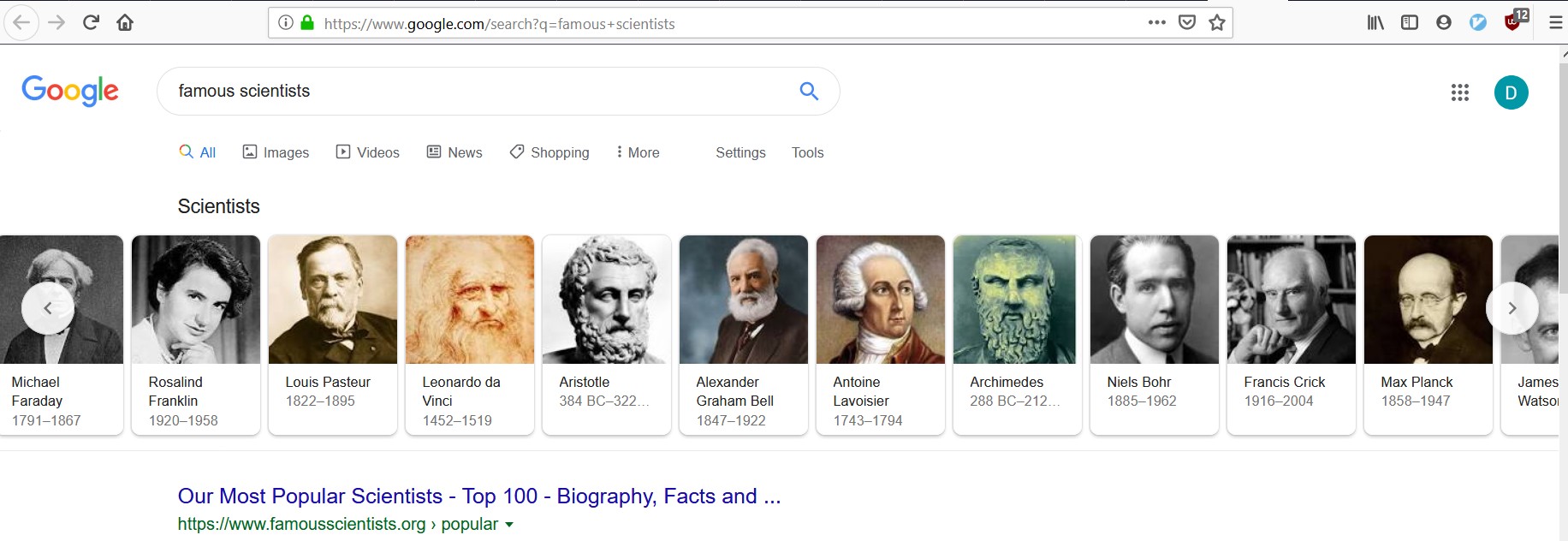Open the Firefox account icon

(1443, 23)
